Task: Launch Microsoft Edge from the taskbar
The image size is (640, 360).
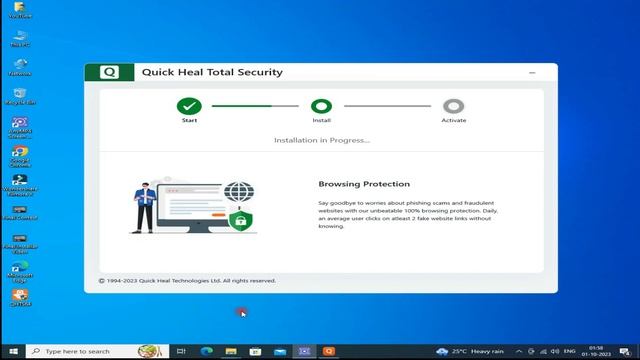Action: click(206, 351)
